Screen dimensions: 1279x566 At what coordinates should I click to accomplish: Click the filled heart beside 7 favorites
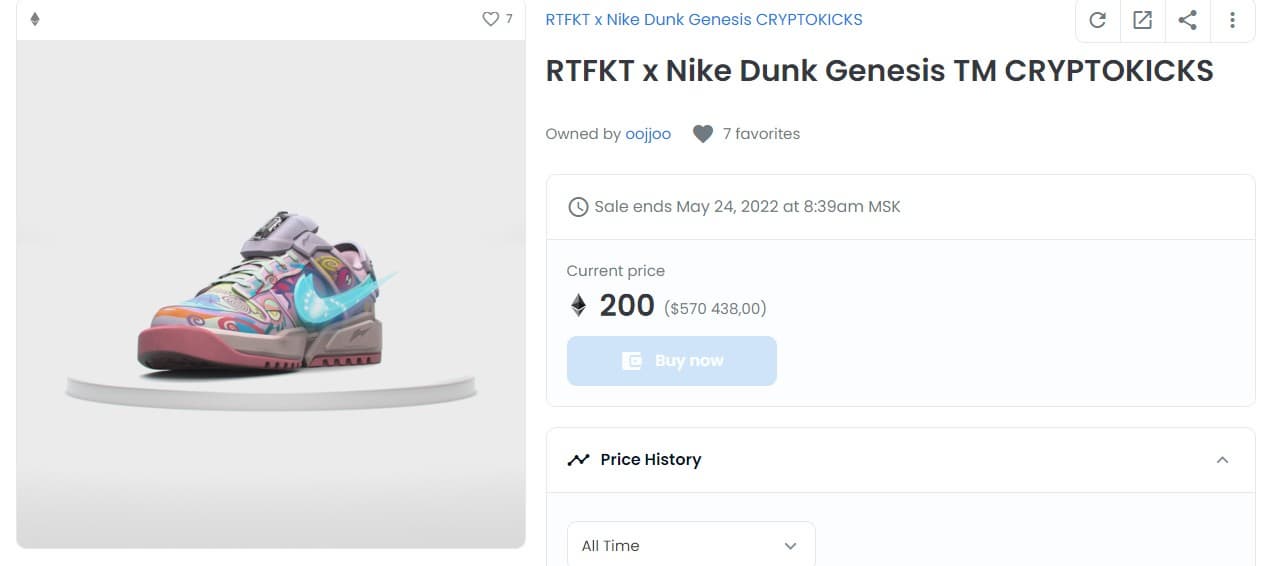(x=703, y=134)
